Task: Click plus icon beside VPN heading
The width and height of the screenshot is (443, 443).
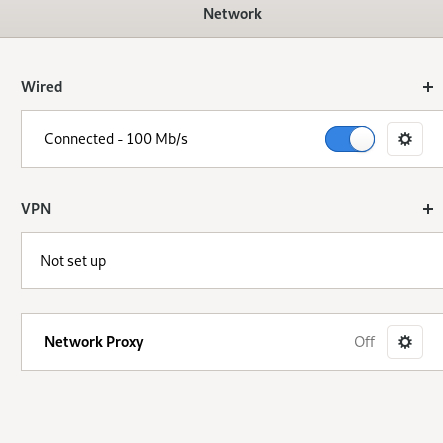Action: click(428, 209)
